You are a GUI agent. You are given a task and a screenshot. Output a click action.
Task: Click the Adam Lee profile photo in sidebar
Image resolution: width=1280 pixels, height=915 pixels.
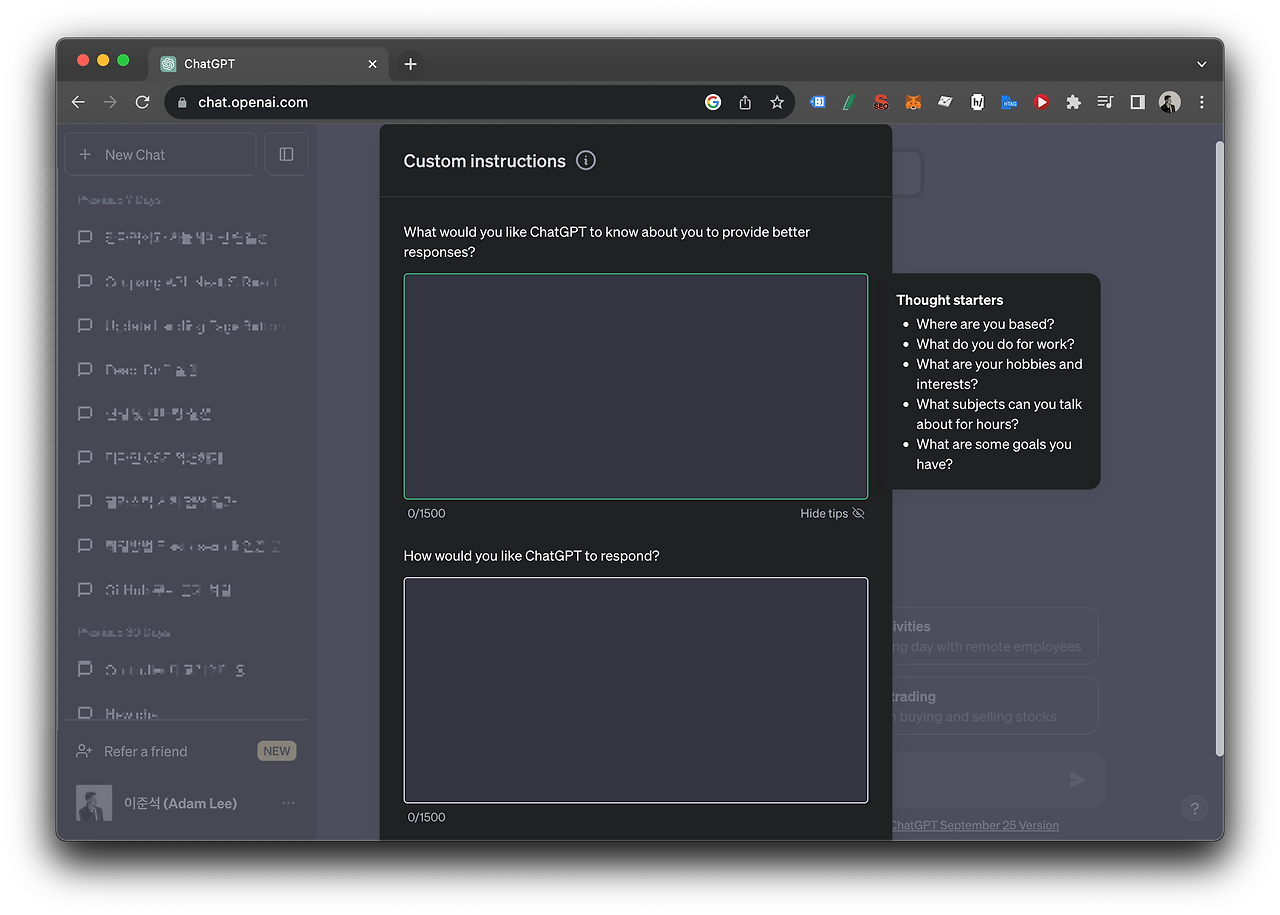(x=94, y=803)
